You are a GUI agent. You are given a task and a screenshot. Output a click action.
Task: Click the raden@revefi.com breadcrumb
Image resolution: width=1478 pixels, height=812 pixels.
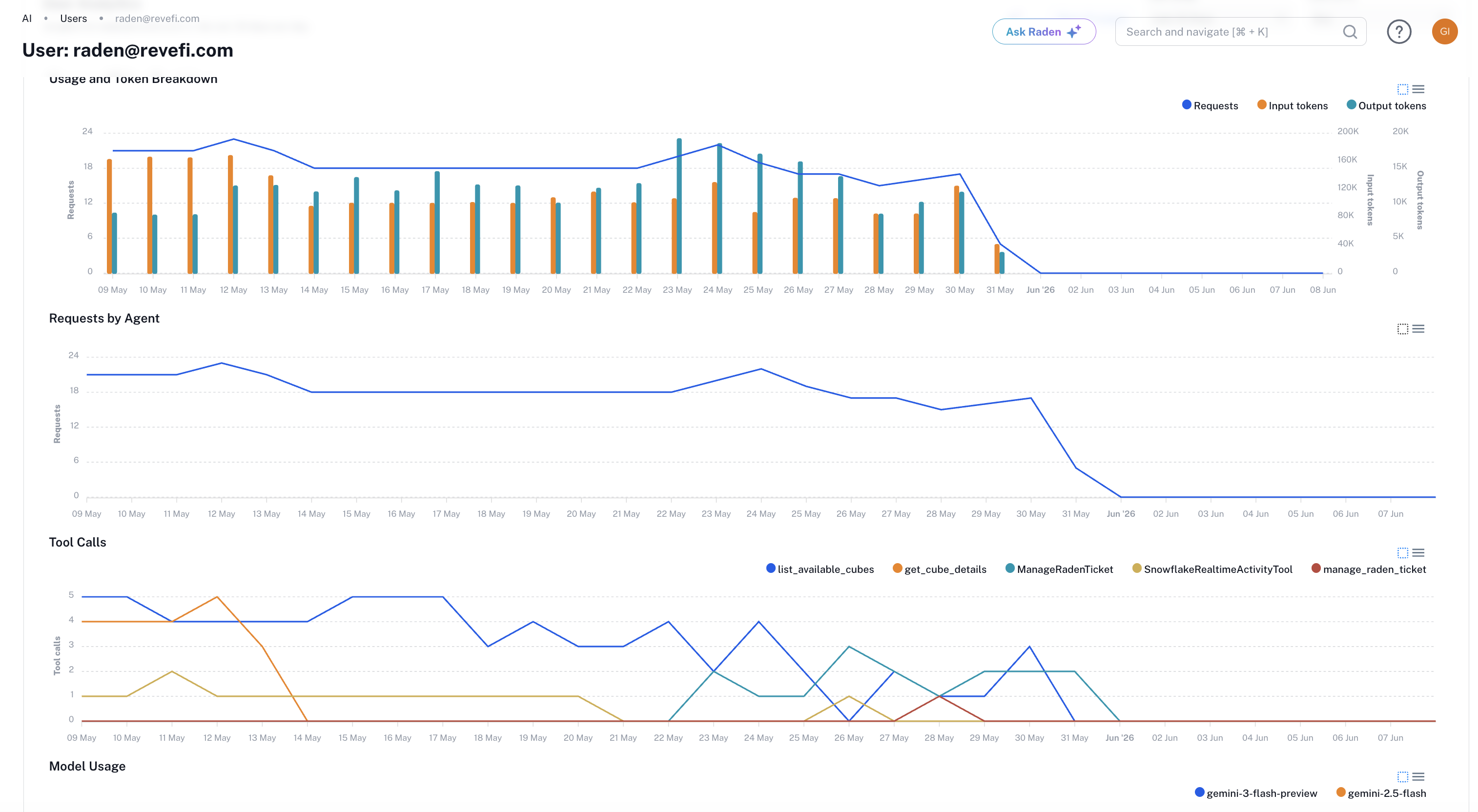[x=157, y=19]
